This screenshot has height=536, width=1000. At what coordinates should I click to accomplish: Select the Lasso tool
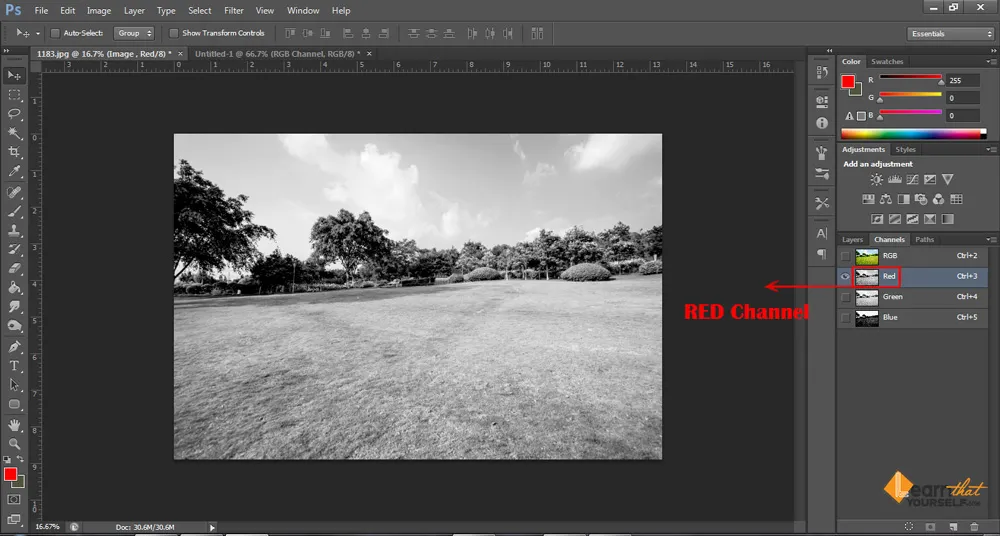15,114
